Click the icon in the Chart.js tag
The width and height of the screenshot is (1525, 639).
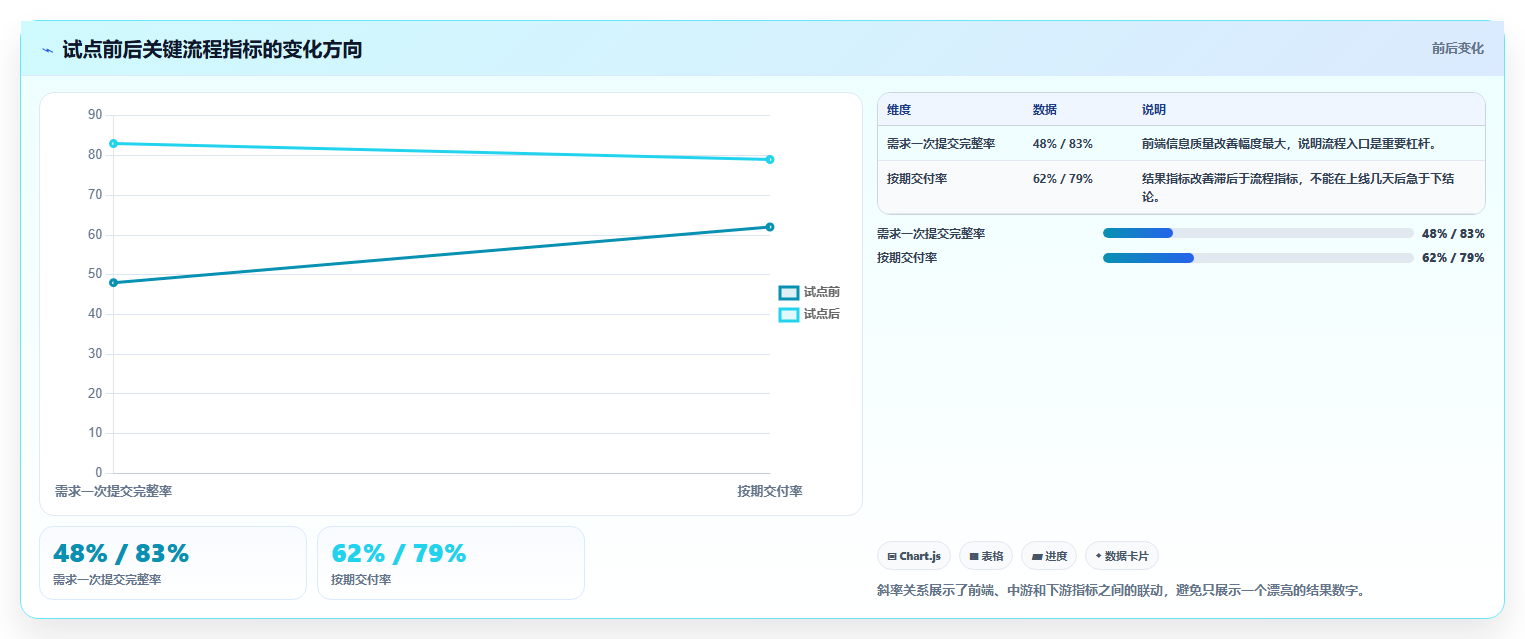892,556
